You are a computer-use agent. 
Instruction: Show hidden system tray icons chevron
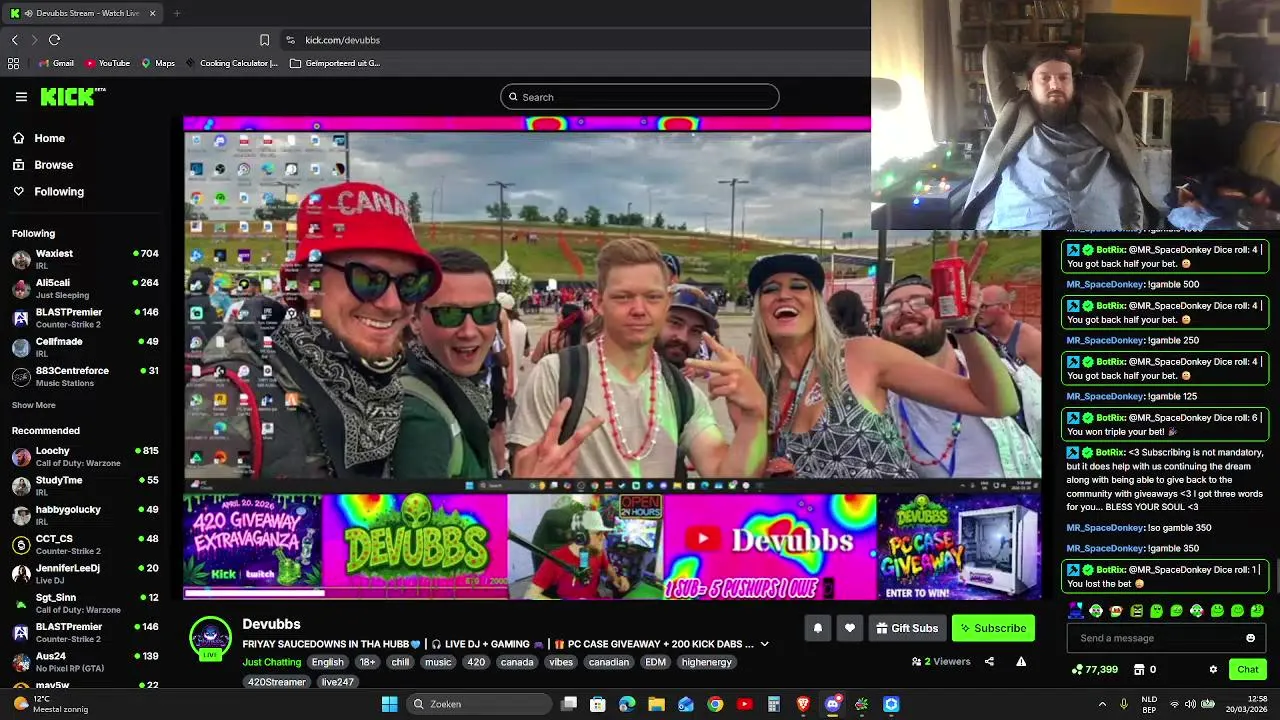click(x=1102, y=704)
